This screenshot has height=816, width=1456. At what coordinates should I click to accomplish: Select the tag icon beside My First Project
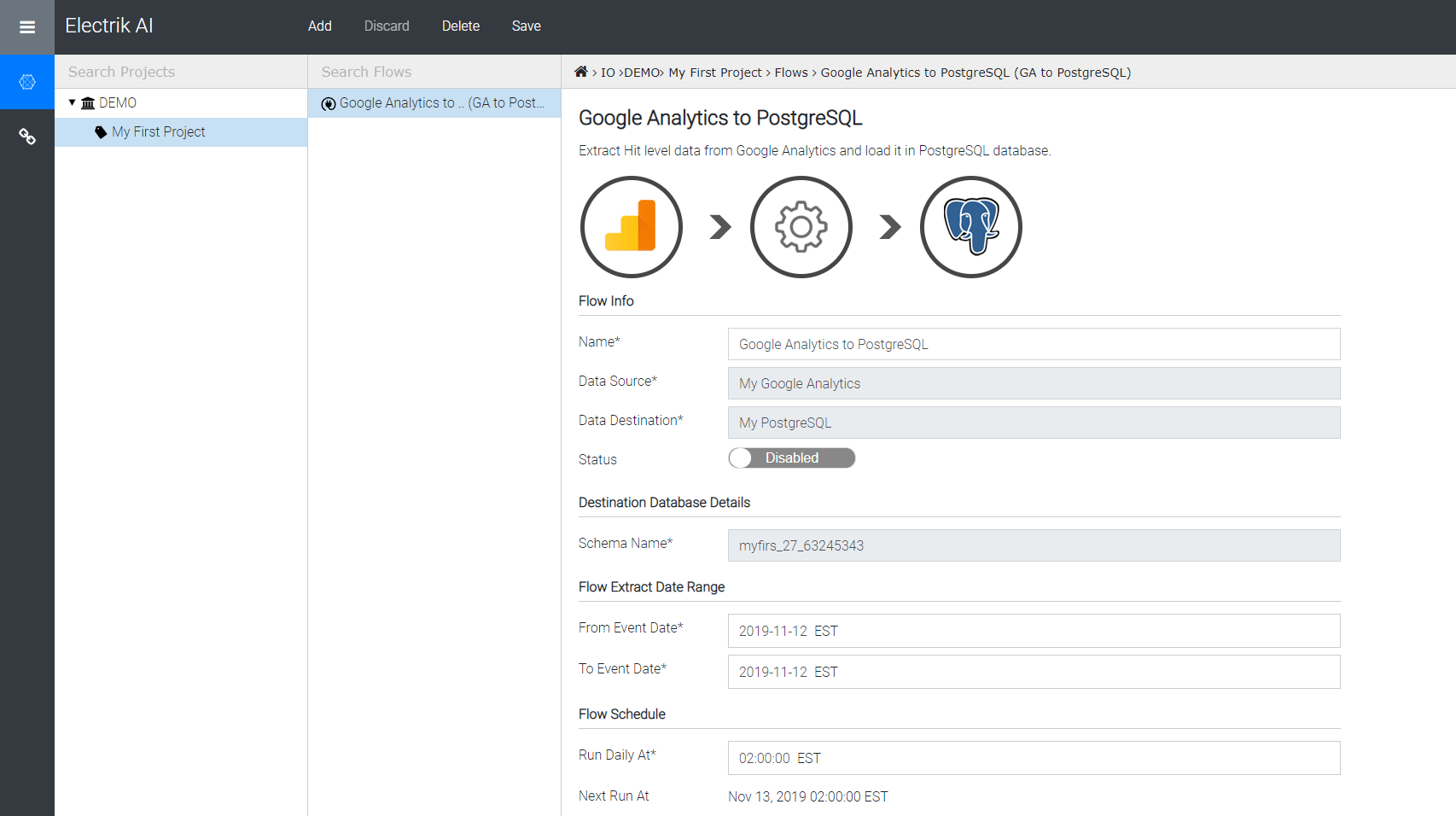coord(102,131)
